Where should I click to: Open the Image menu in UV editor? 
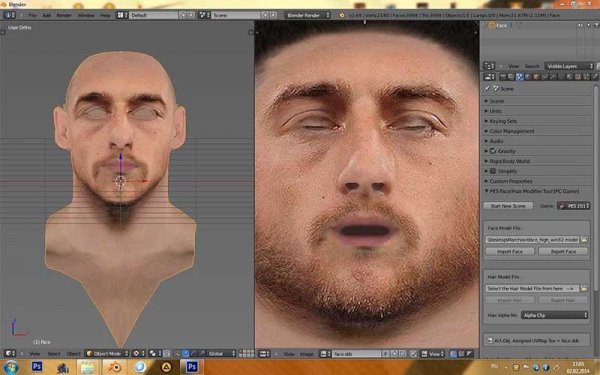tap(307, 354)
